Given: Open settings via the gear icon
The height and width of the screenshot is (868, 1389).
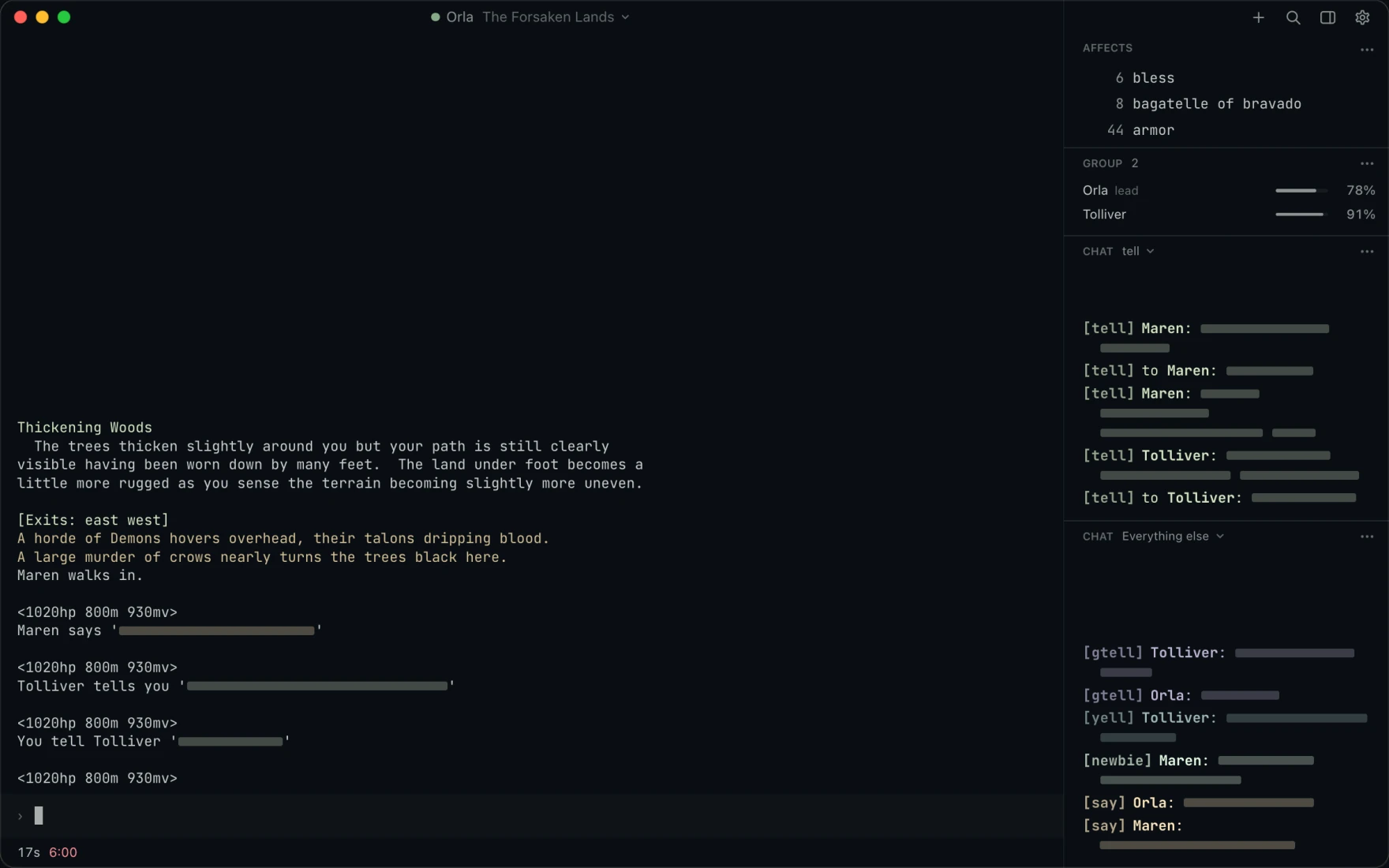Looking at the screenshot, I should click(1362, 17).
